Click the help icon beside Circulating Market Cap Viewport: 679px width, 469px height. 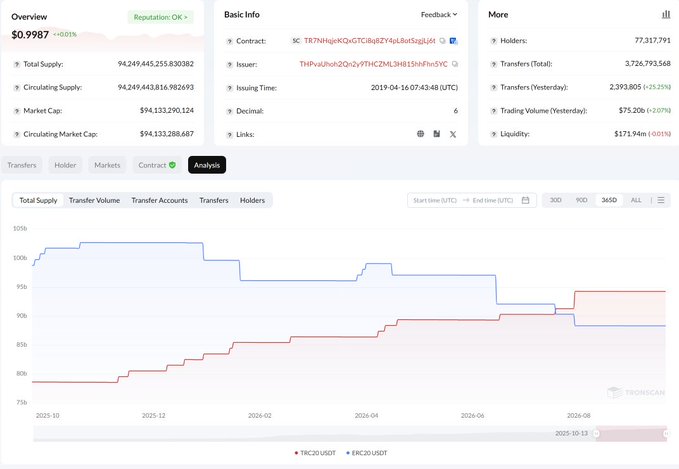[16, 135]
